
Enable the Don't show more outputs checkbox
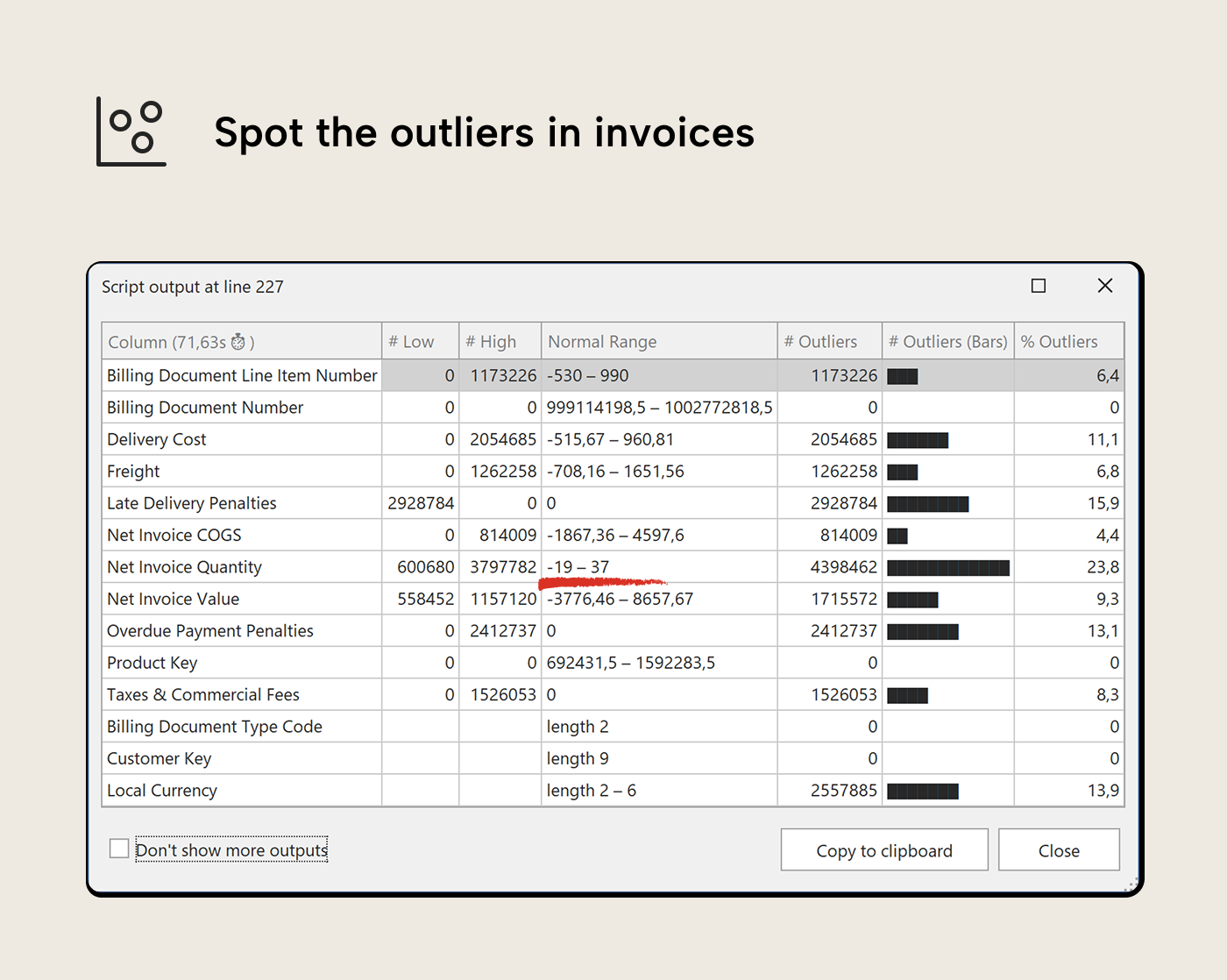click(119, 848)
